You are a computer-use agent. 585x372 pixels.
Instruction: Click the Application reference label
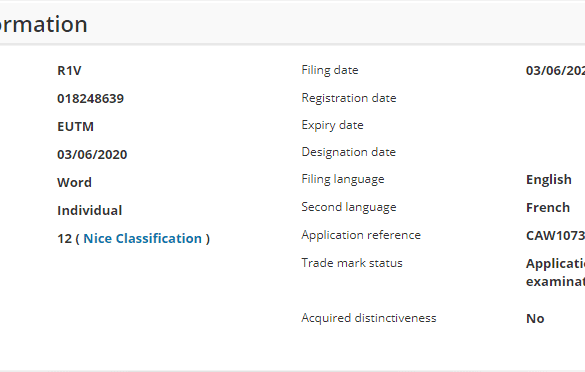click(361, 235)
